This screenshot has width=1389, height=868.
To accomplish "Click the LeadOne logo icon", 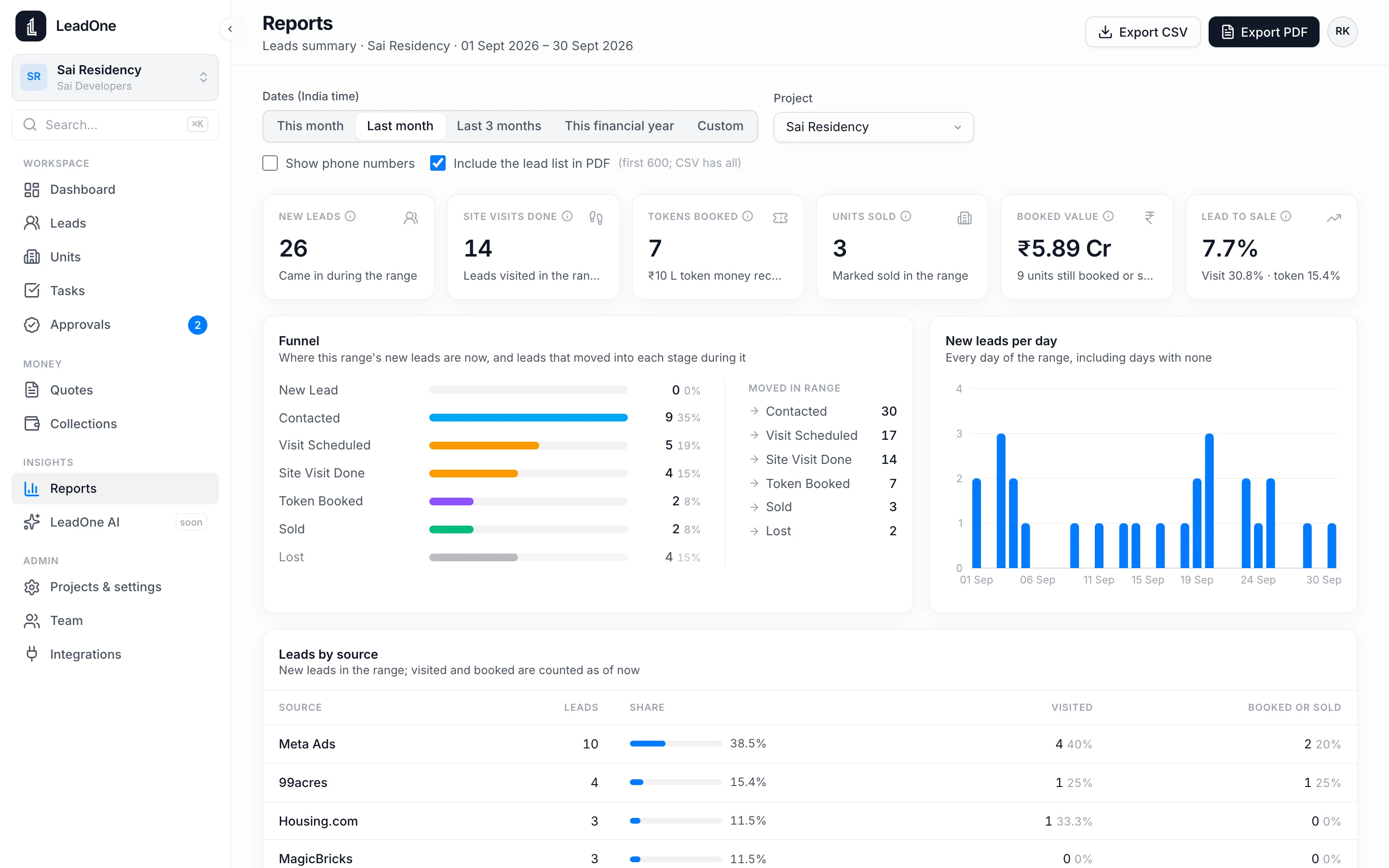I will pos(31,26).
